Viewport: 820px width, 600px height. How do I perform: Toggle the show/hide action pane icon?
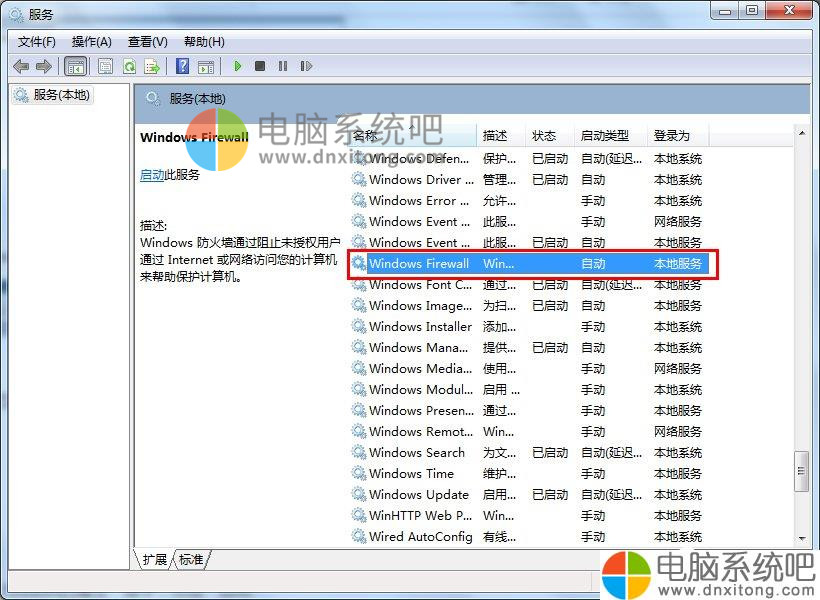tap(206, 66)
